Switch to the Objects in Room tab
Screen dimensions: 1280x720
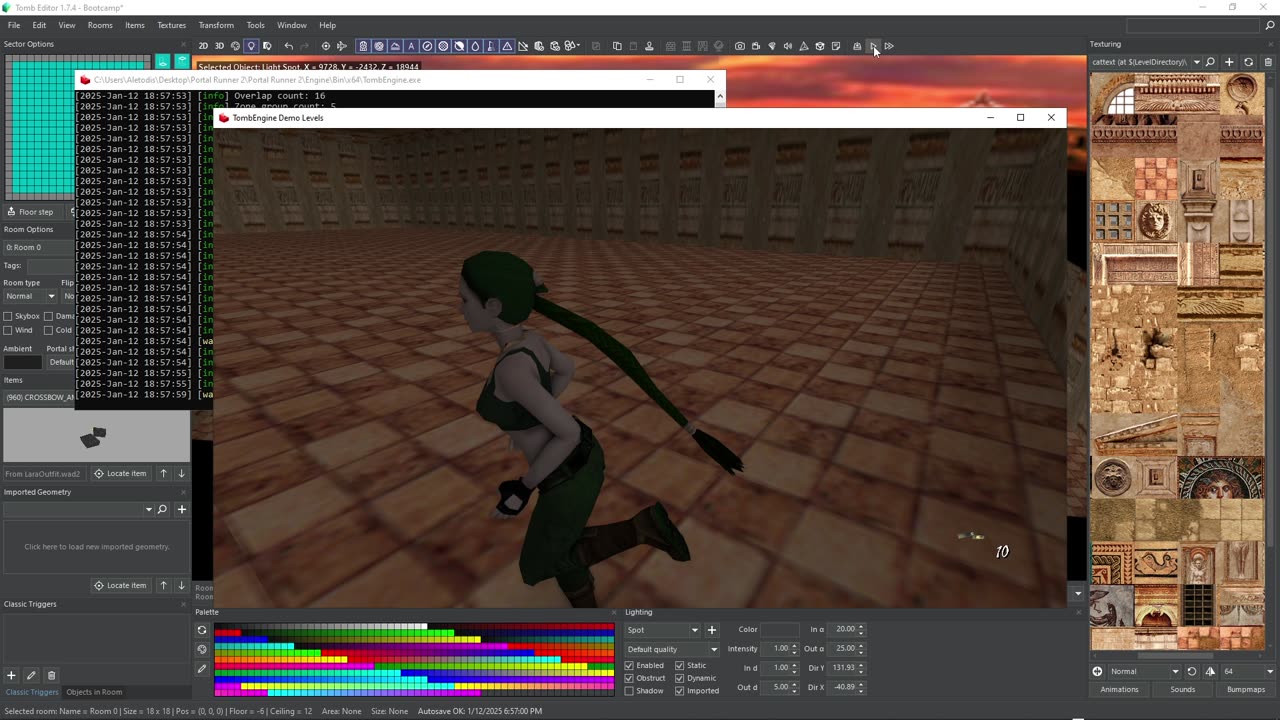(x=94, y=692)
